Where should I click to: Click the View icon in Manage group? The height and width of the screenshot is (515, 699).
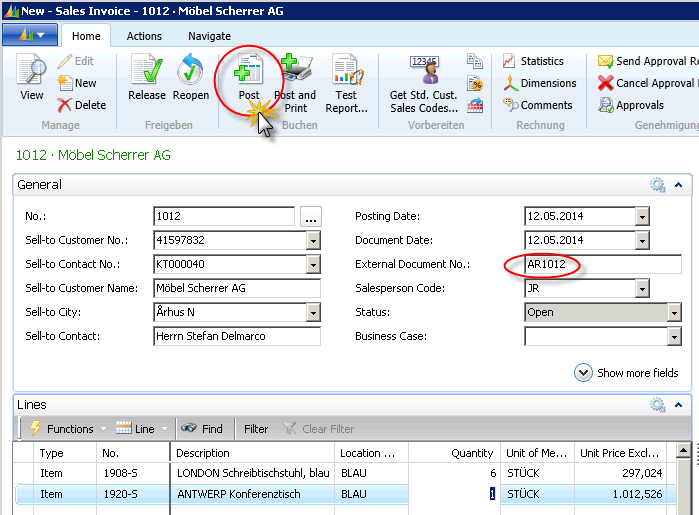(32, 72)
